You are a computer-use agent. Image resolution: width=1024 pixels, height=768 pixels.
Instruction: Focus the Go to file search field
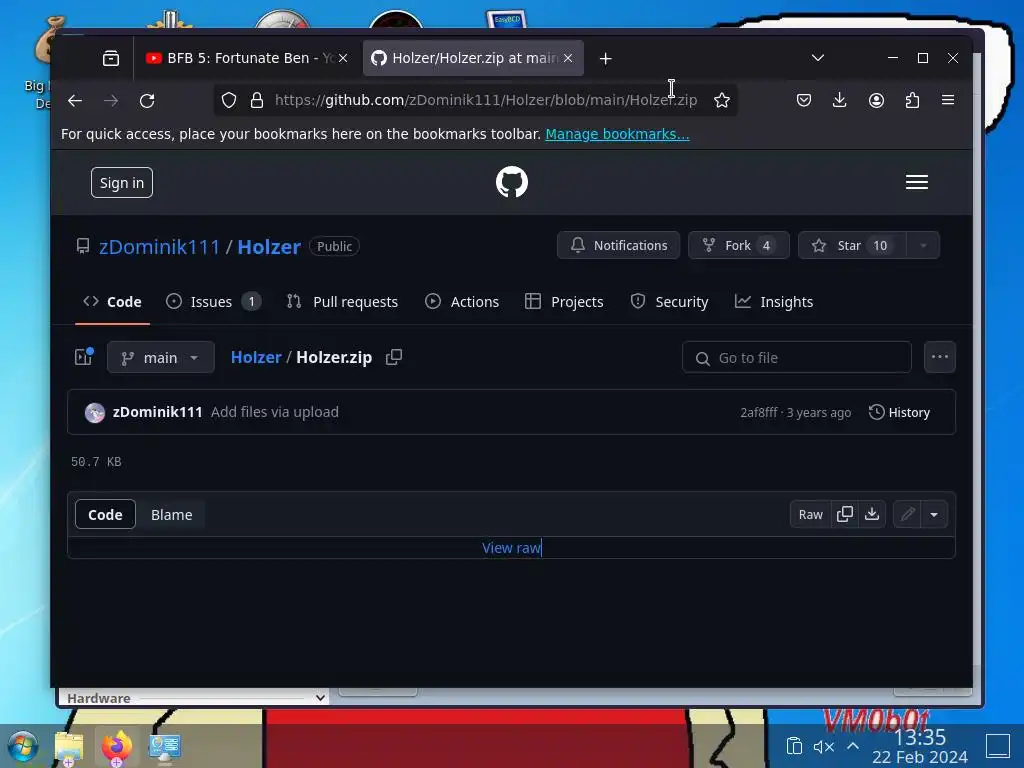(x=797, y=358)
